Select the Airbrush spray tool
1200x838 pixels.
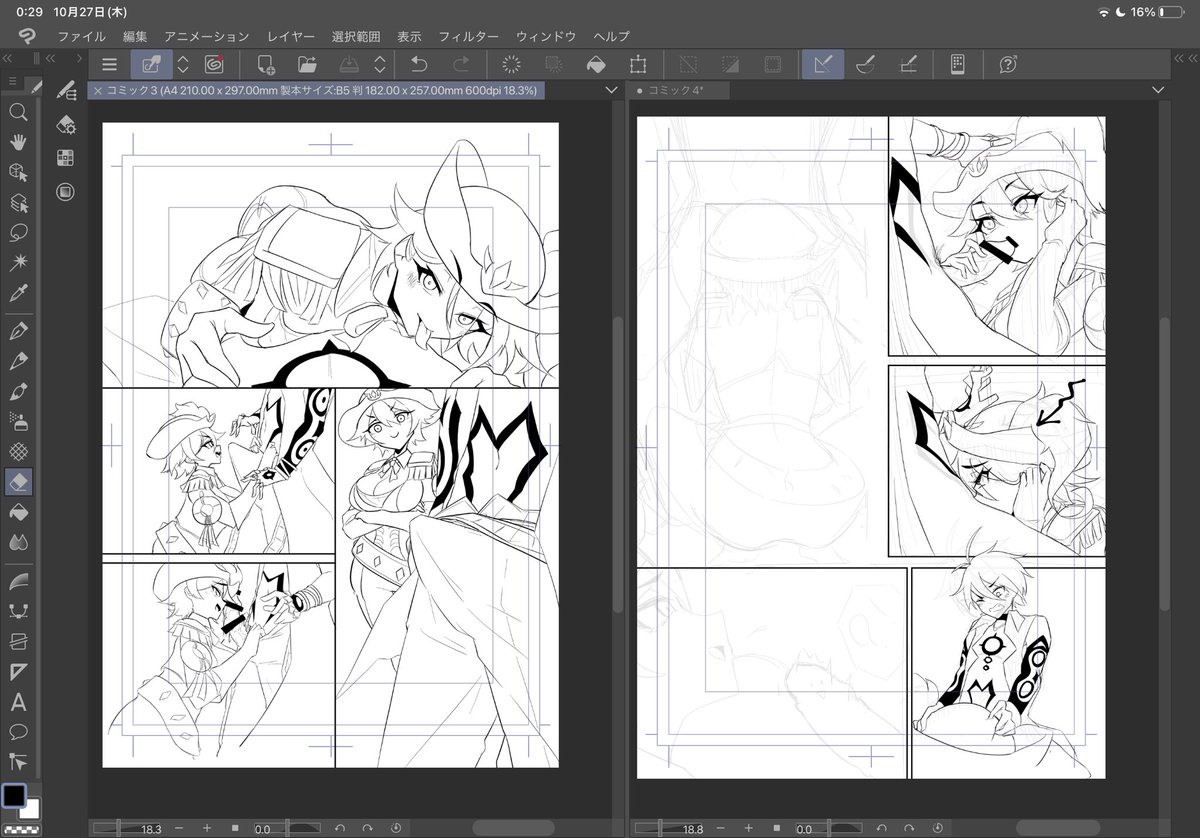point(18,420)
